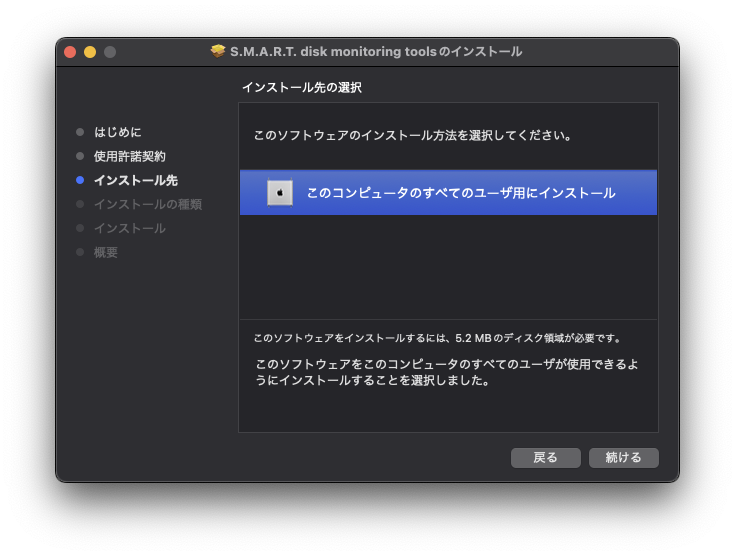Click the Mac computer icon in the destination row
The image size is (735, 556).
[280, 193]
